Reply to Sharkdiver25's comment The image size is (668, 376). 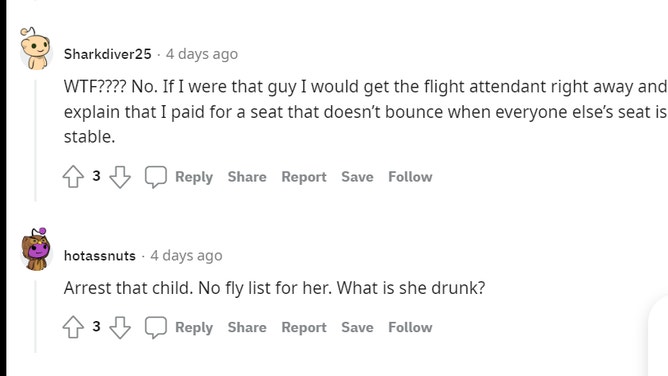pyautogui.click(x=194, y=177)
